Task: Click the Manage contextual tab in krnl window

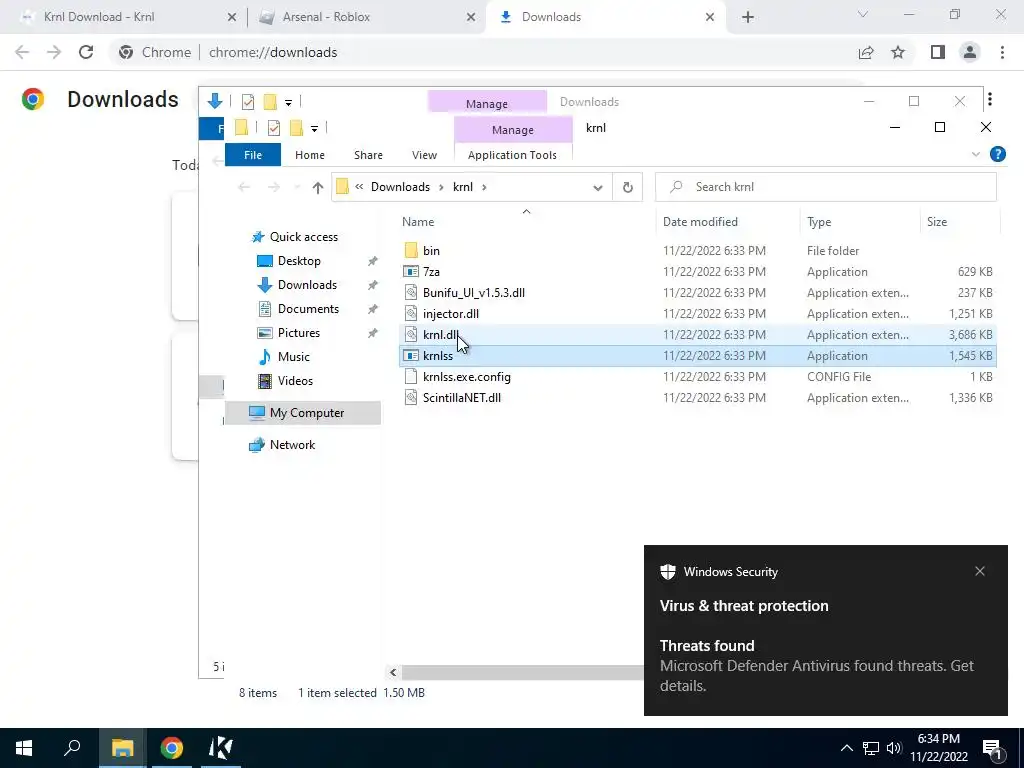Action: (x=513, y=130)
